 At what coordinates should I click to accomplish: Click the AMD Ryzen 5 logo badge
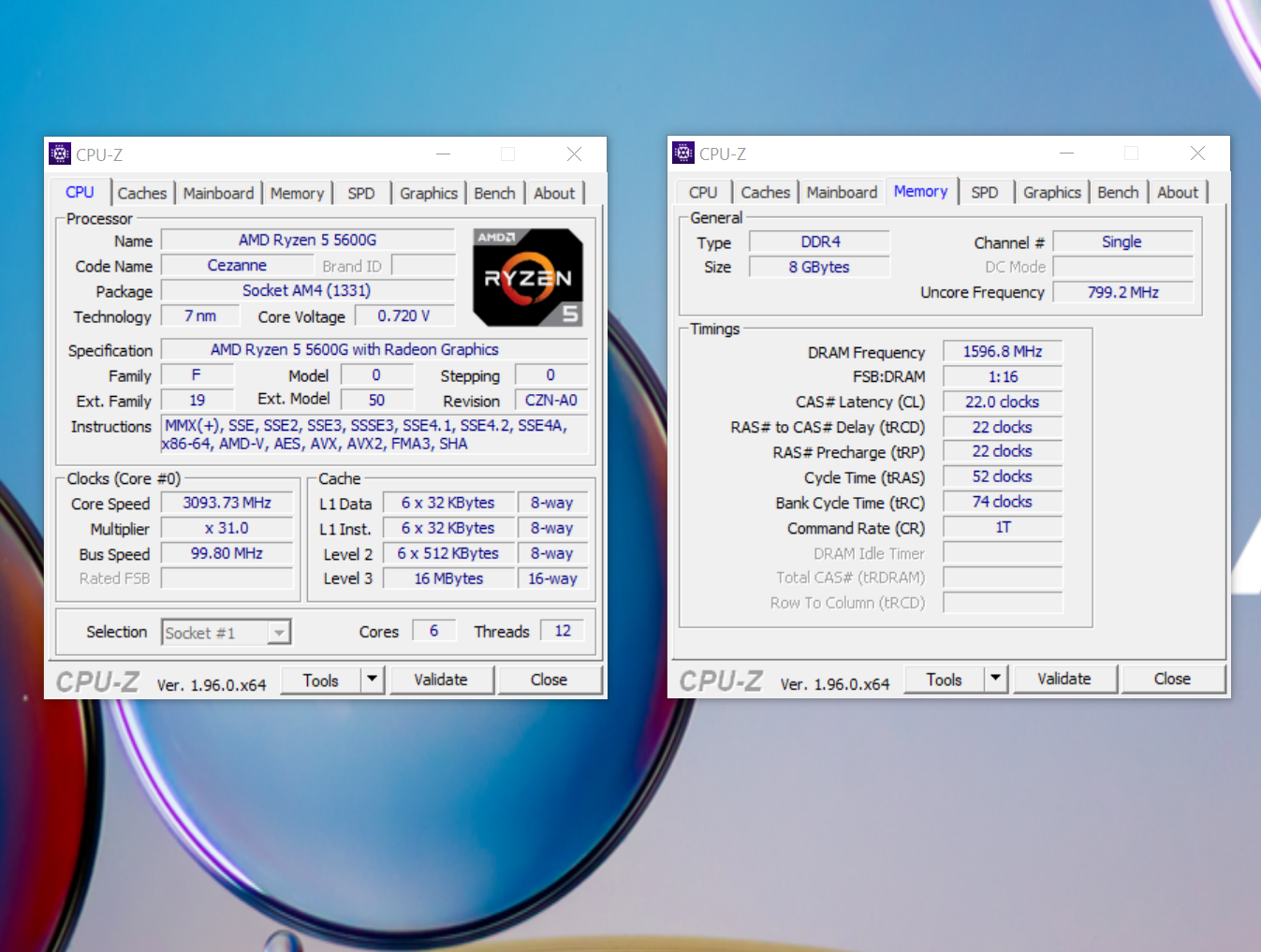pos(528,277)
